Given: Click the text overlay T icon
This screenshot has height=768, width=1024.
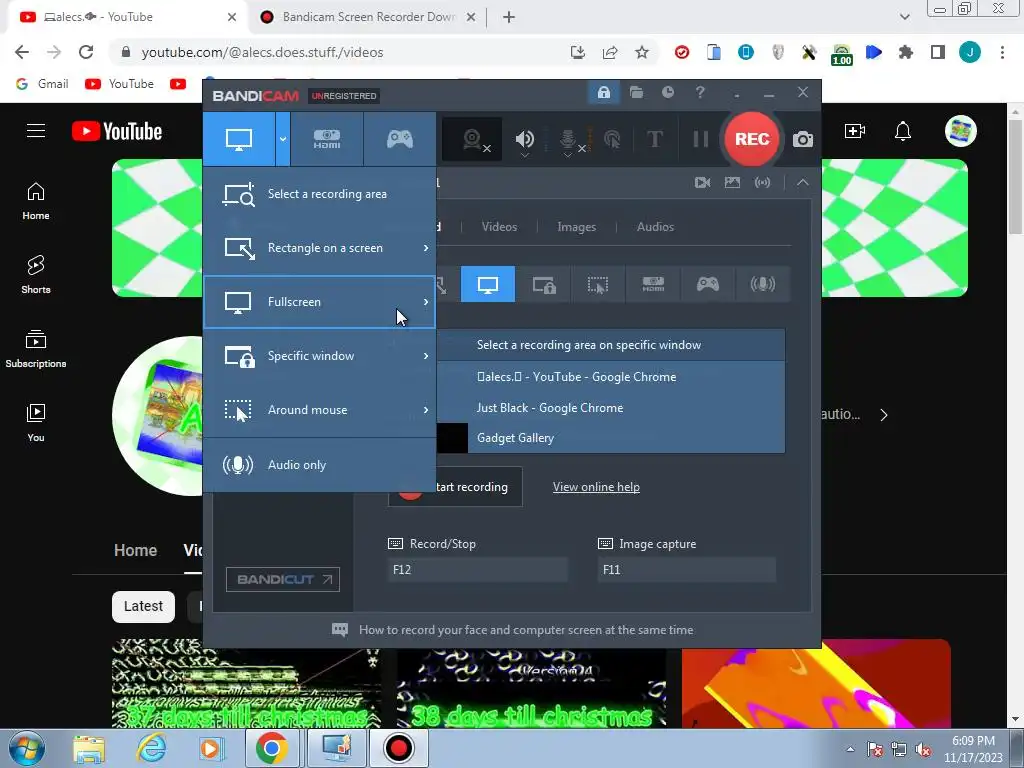Looking at the screenshot, I should coord(654,139).
